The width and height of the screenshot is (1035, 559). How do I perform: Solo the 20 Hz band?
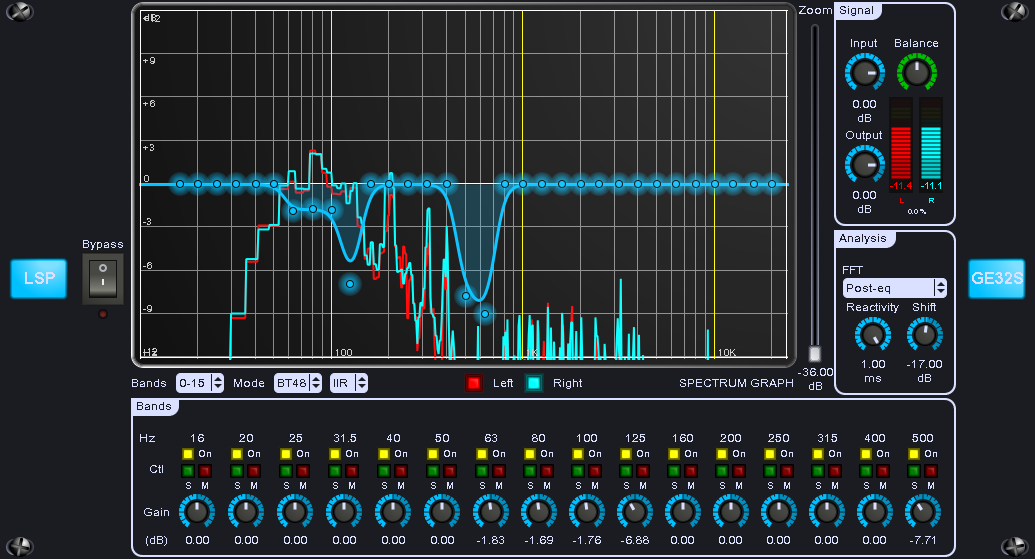pyautogui.click(x=238, y=471)
